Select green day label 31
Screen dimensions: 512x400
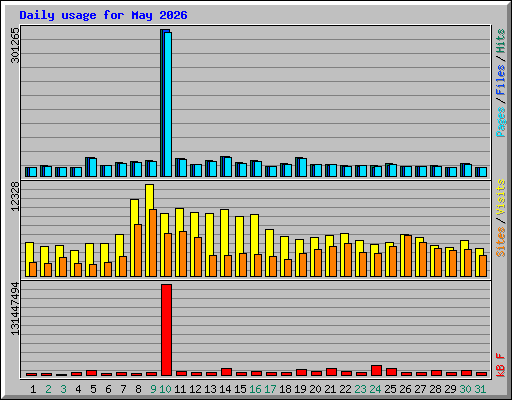pyautogui.click(x=480, y=389)
